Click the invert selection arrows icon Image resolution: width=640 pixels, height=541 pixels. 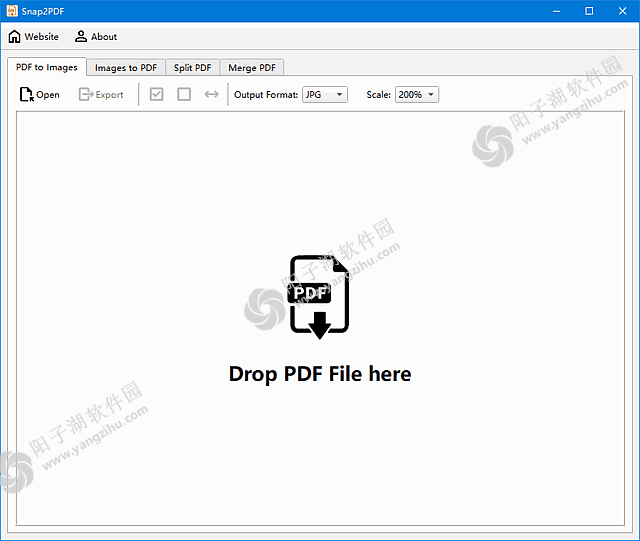(x=211, y=94)
